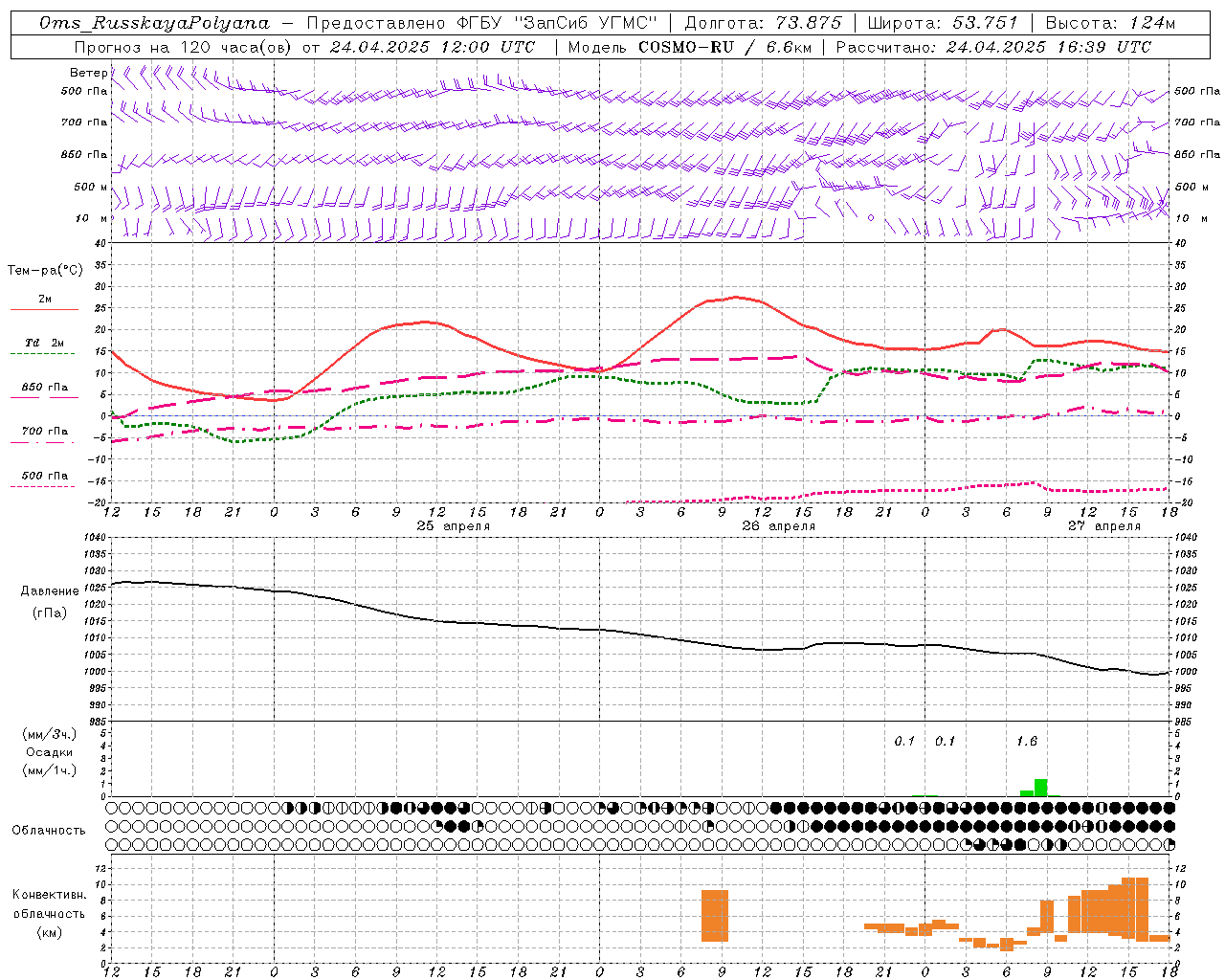Click the 25 апреля date label
1225x980 pixels.
(x=454, y=526)
